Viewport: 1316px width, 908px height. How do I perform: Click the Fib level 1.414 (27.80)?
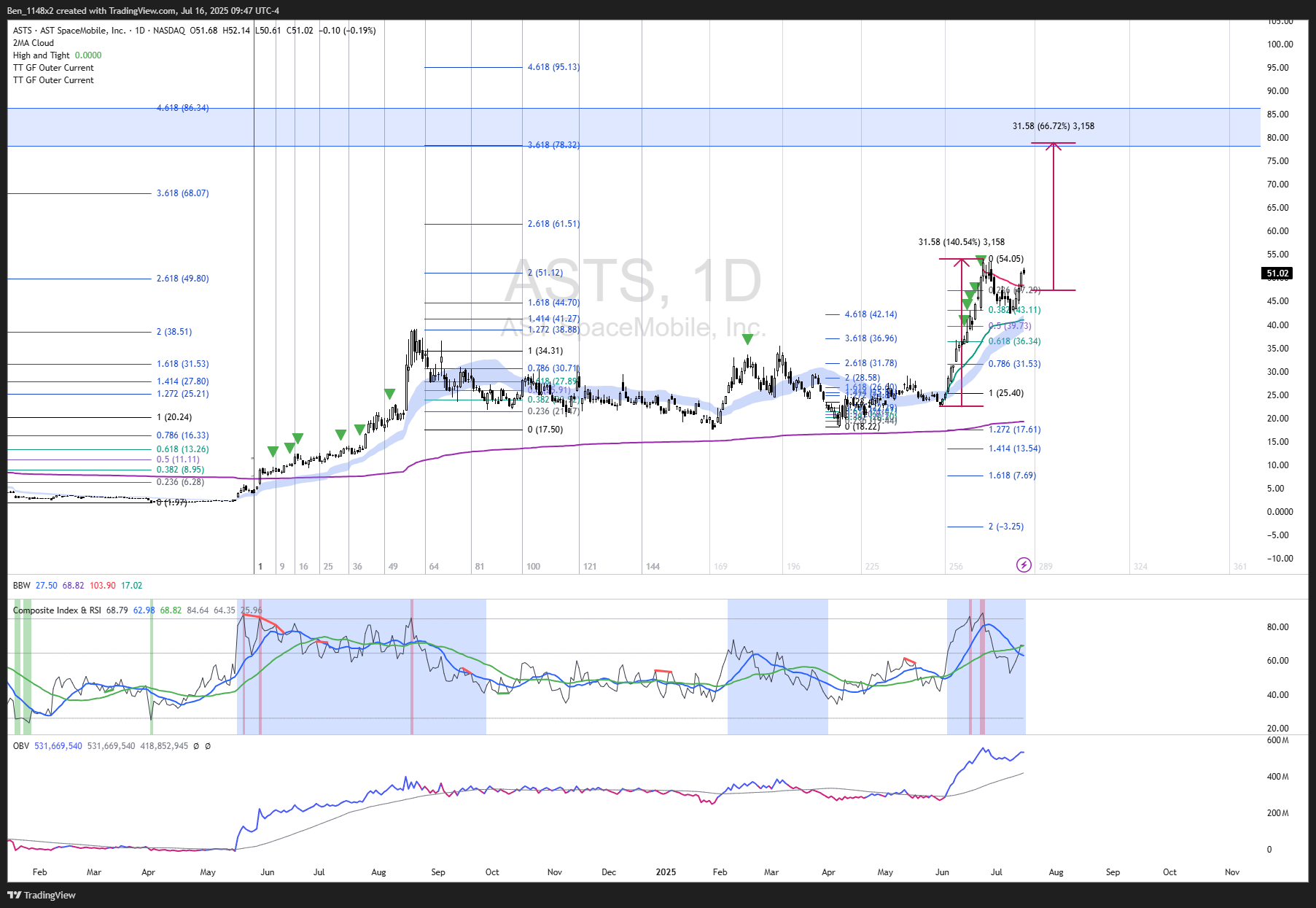182,381
